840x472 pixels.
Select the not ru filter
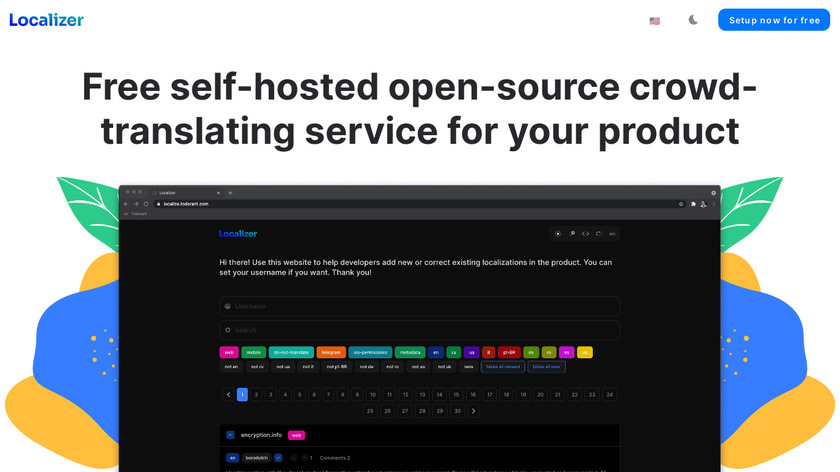point(257,367)
